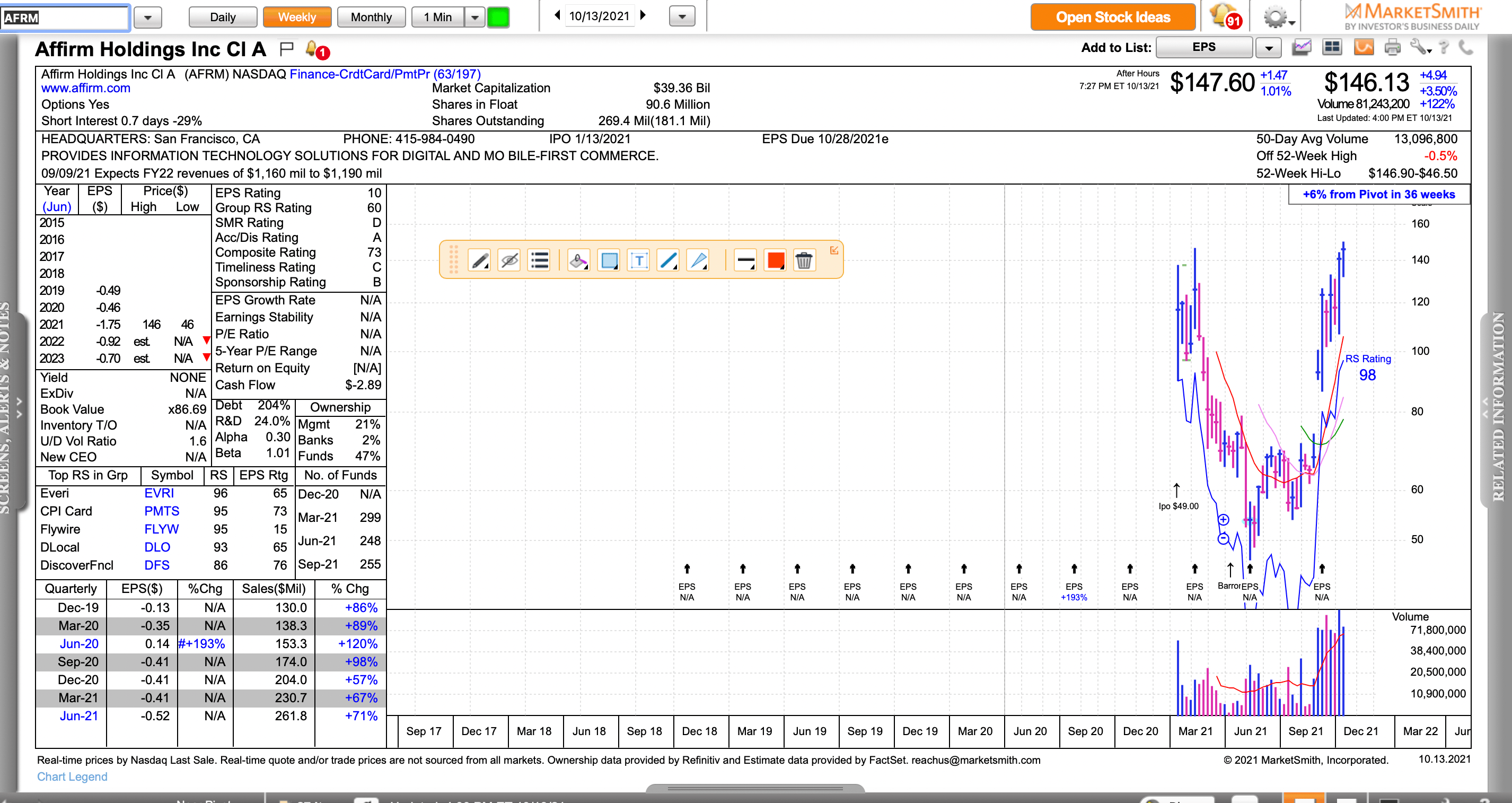This screenshot has height=803, width=1512.
Task: Open the stock alert bell beside the title
Action: point(317,49)
